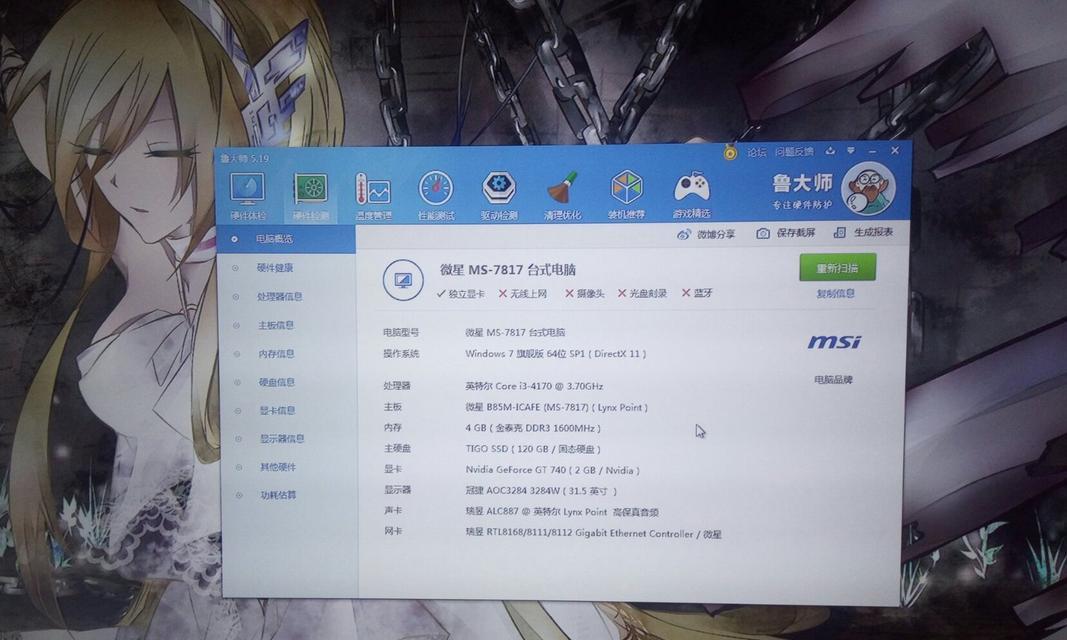1067x640 pixels.
Task: Close the 鲁大师 window
Action: pos(895,150)
